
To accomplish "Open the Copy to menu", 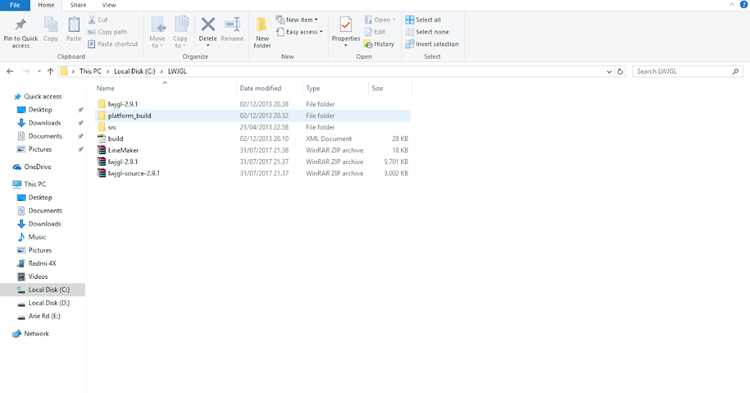I will point(180,32).
